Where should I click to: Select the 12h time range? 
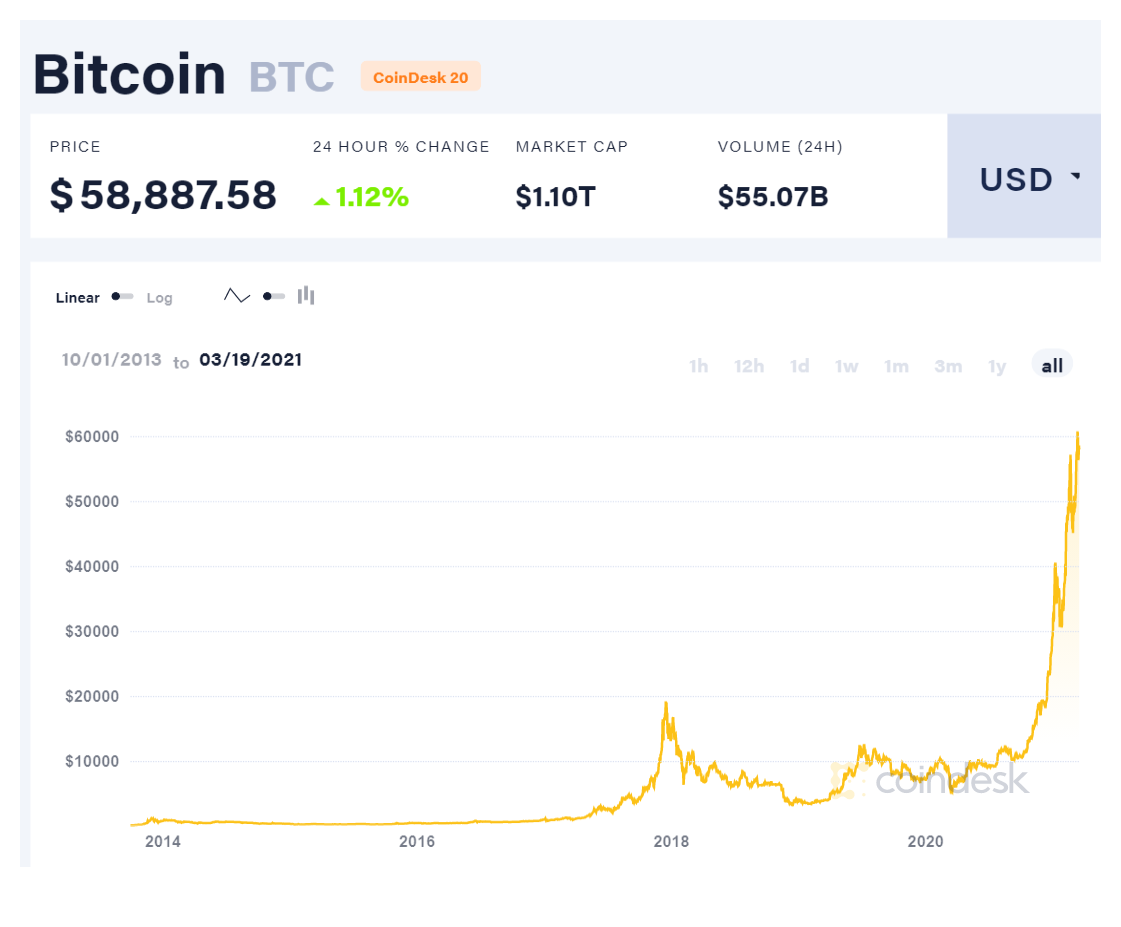(x=749, y=366)
